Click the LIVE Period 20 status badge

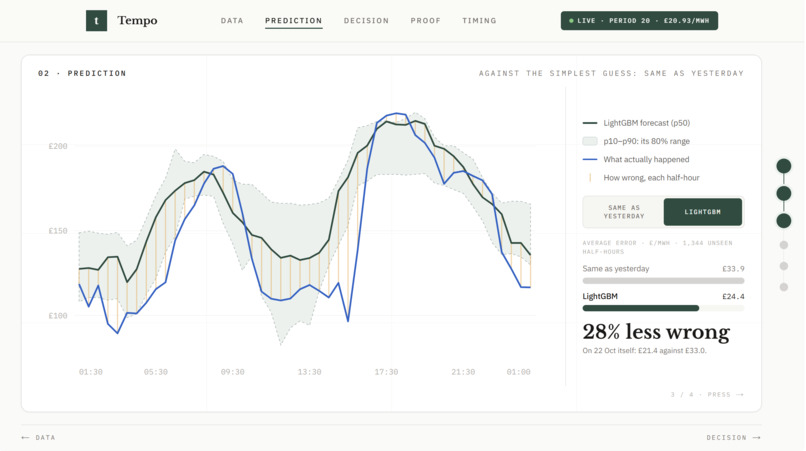639,21
